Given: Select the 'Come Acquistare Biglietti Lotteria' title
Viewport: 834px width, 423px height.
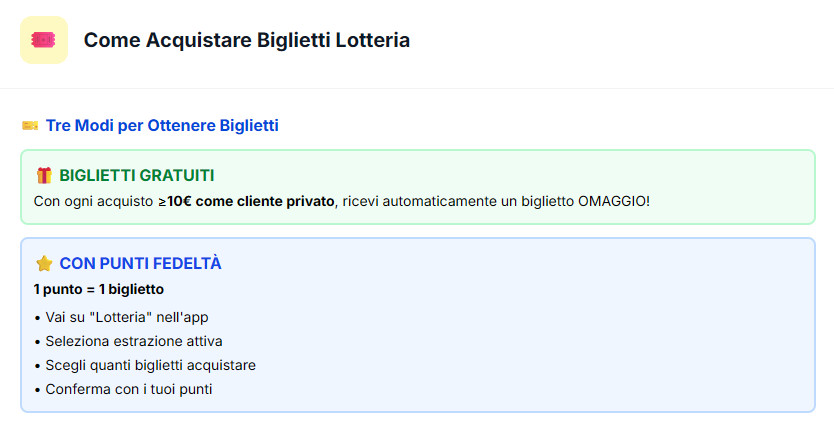Looking at the screenshot, I should [x=247, y=40].
